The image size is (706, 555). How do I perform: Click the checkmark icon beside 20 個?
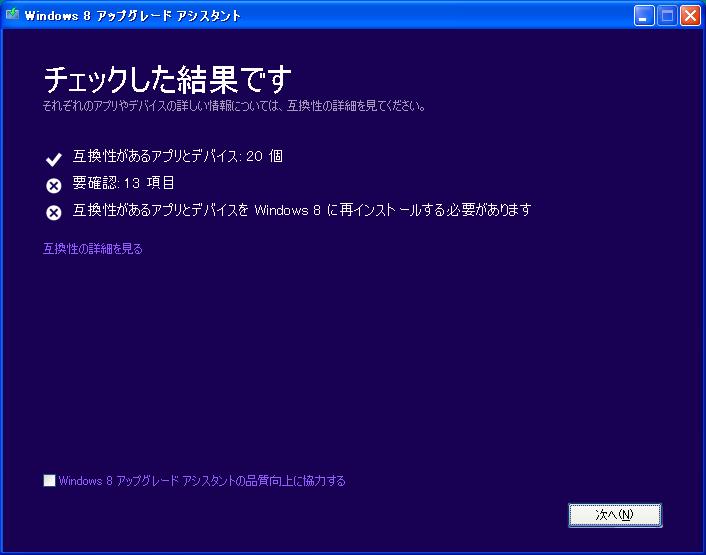[x=54, y=159]
